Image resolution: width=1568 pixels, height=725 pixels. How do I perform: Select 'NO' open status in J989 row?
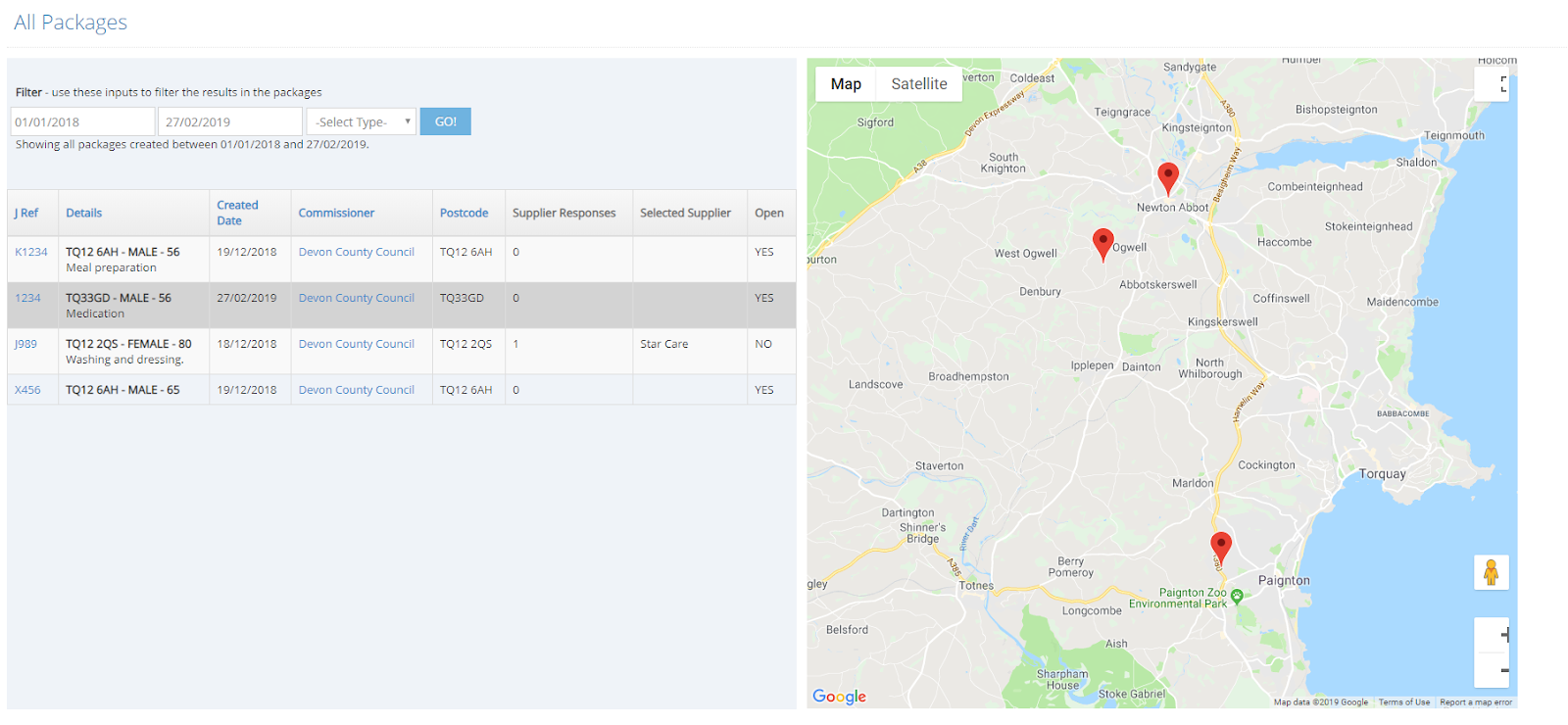tap(763, 344)
